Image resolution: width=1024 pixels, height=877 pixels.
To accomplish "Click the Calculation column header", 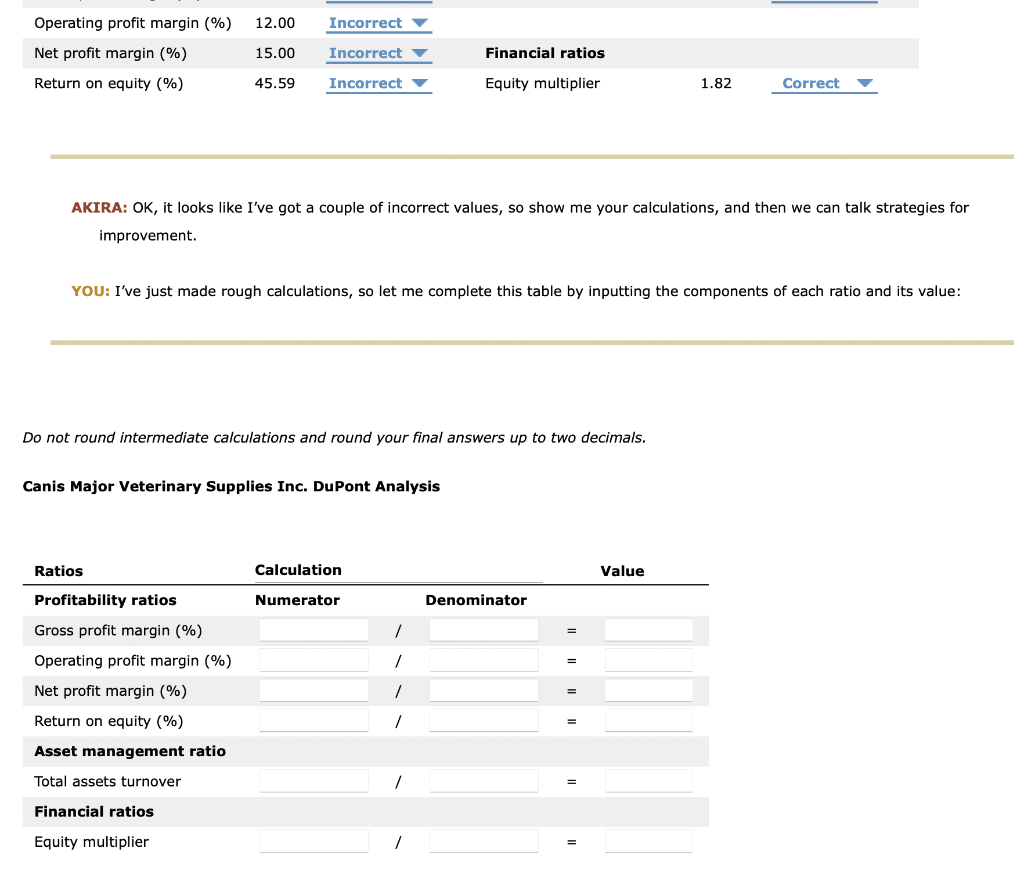I will (x=298, y=570).
